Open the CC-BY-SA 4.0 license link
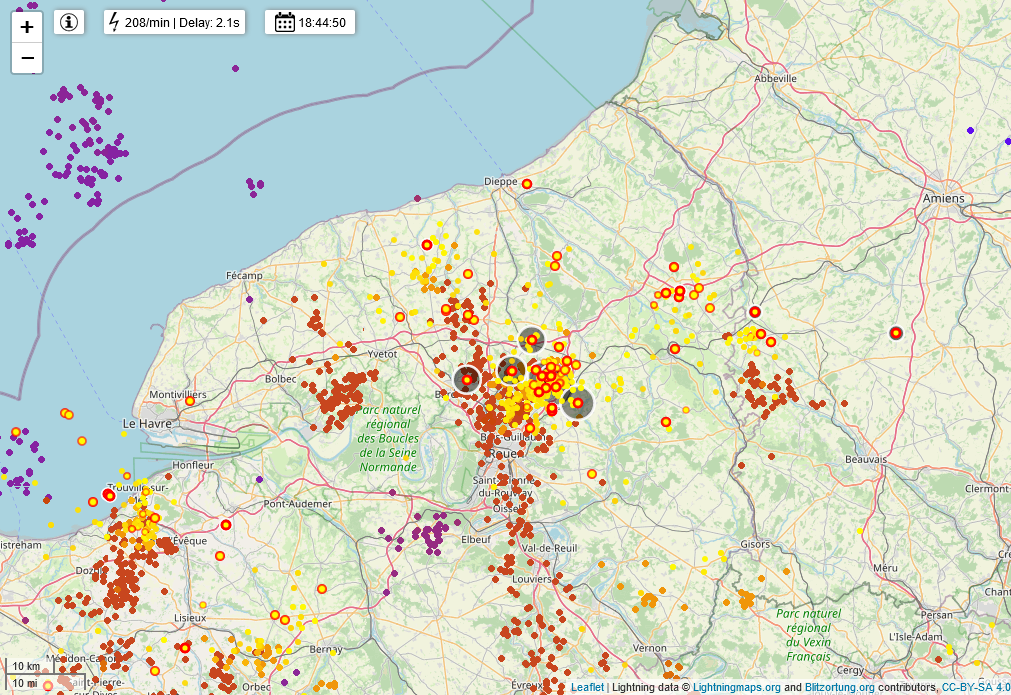The height and width of the screenshot is (695, 1011). coord(976,687)
